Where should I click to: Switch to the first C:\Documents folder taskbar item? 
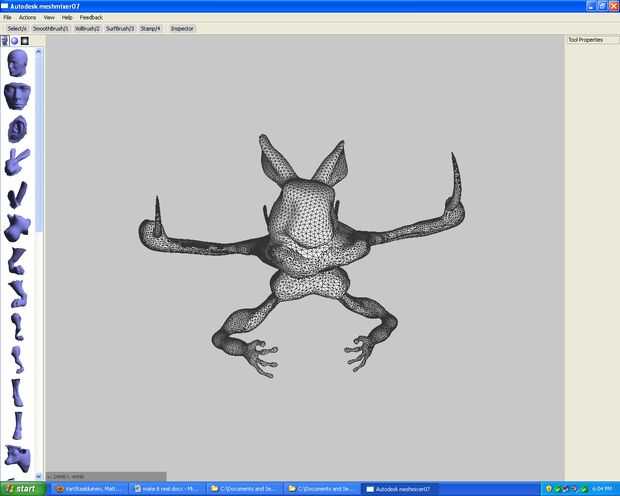[244, 489]
